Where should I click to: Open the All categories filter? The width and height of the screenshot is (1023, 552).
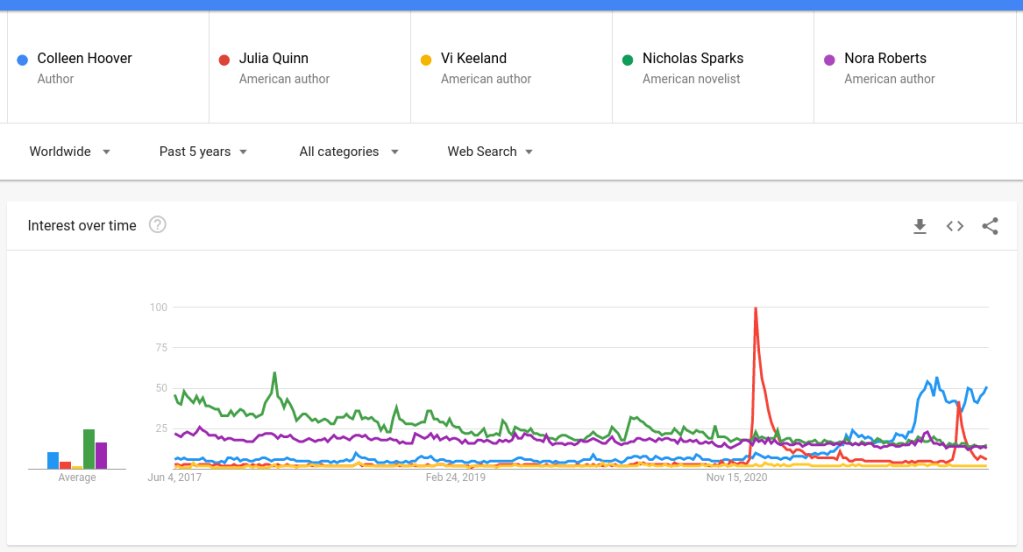pos(349,152)
